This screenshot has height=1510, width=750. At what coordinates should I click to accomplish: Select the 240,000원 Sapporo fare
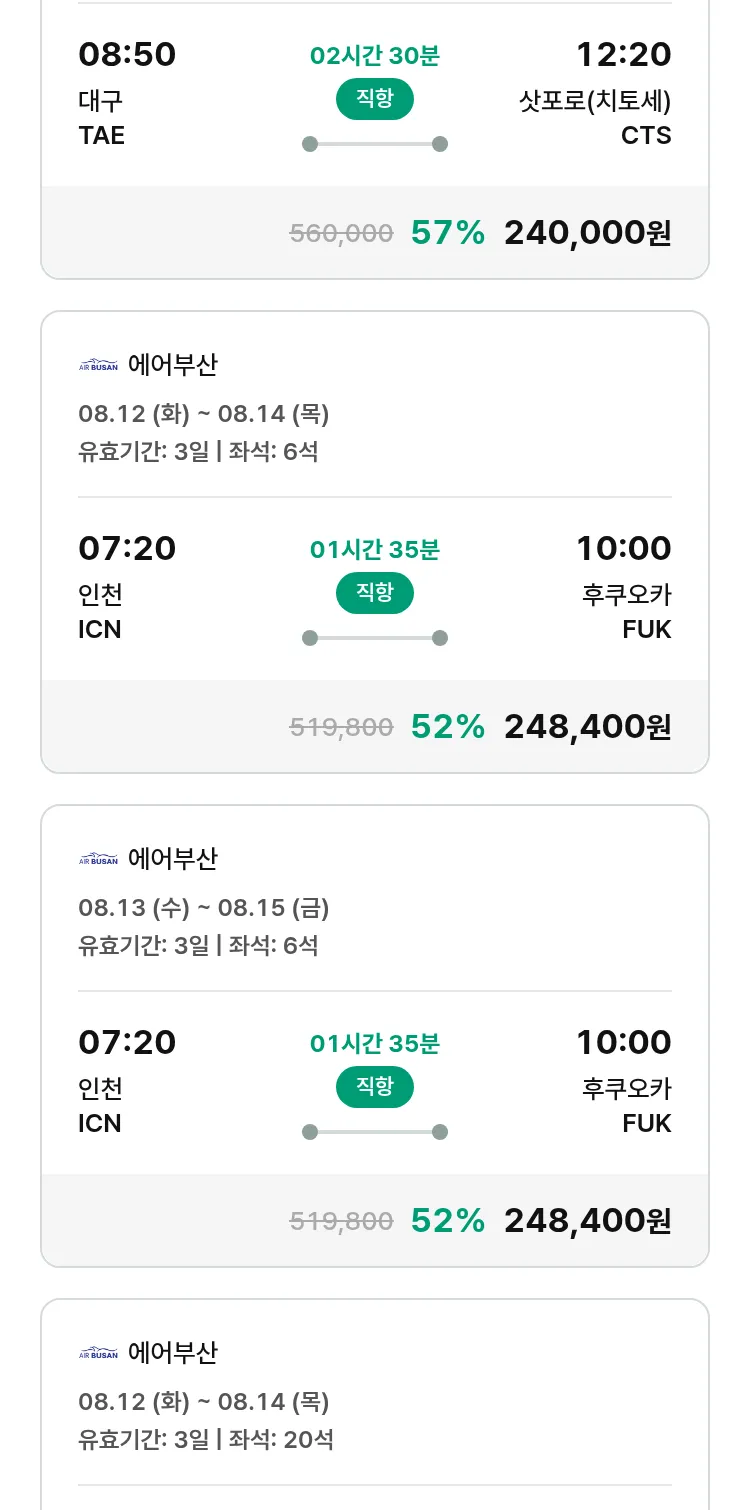click(587, 233)
